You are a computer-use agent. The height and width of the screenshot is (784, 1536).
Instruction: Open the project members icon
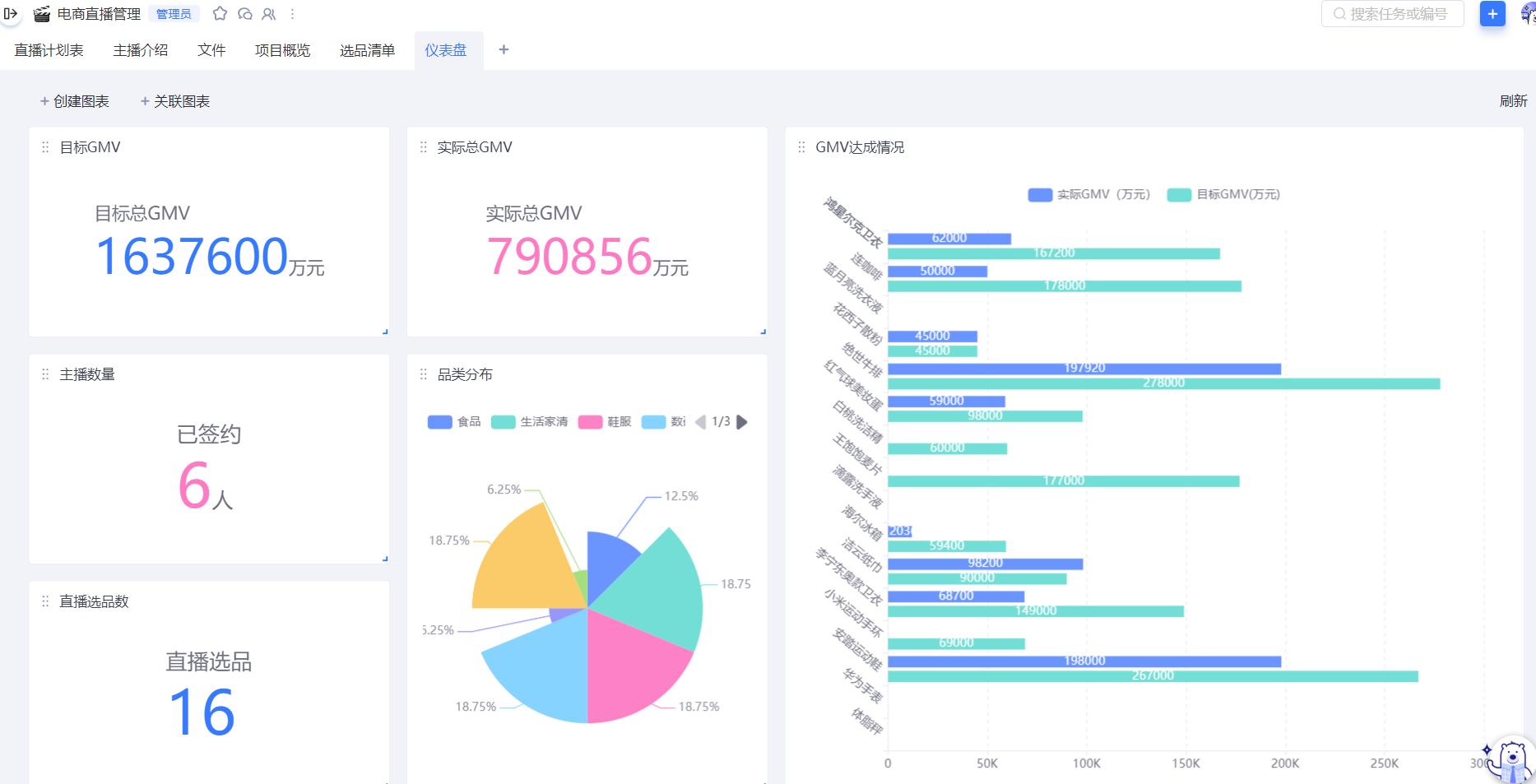269,14
